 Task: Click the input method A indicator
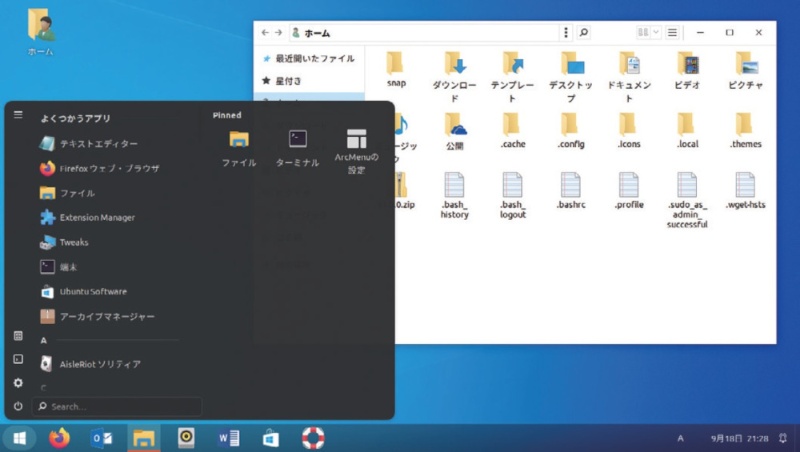click(680, 438)
